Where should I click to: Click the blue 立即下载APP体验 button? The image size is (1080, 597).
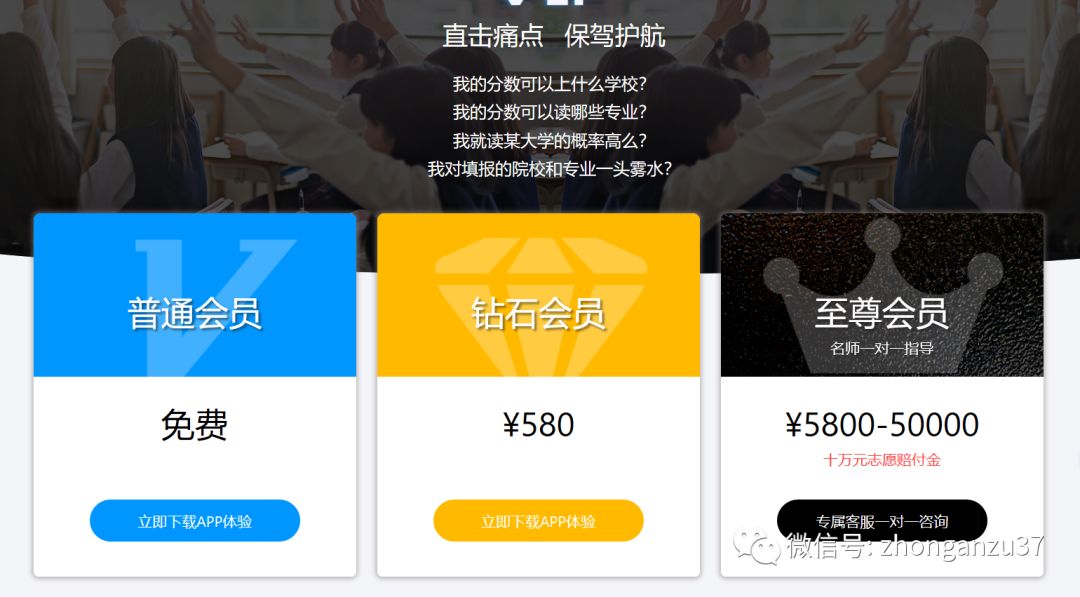pyautogui.click(x=195, y=521)
